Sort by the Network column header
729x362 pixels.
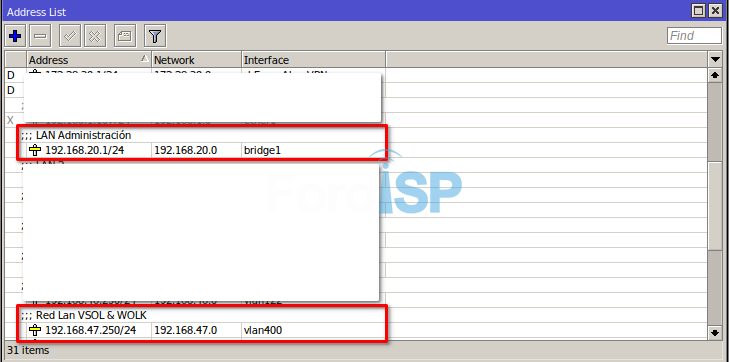pos(197,60)
